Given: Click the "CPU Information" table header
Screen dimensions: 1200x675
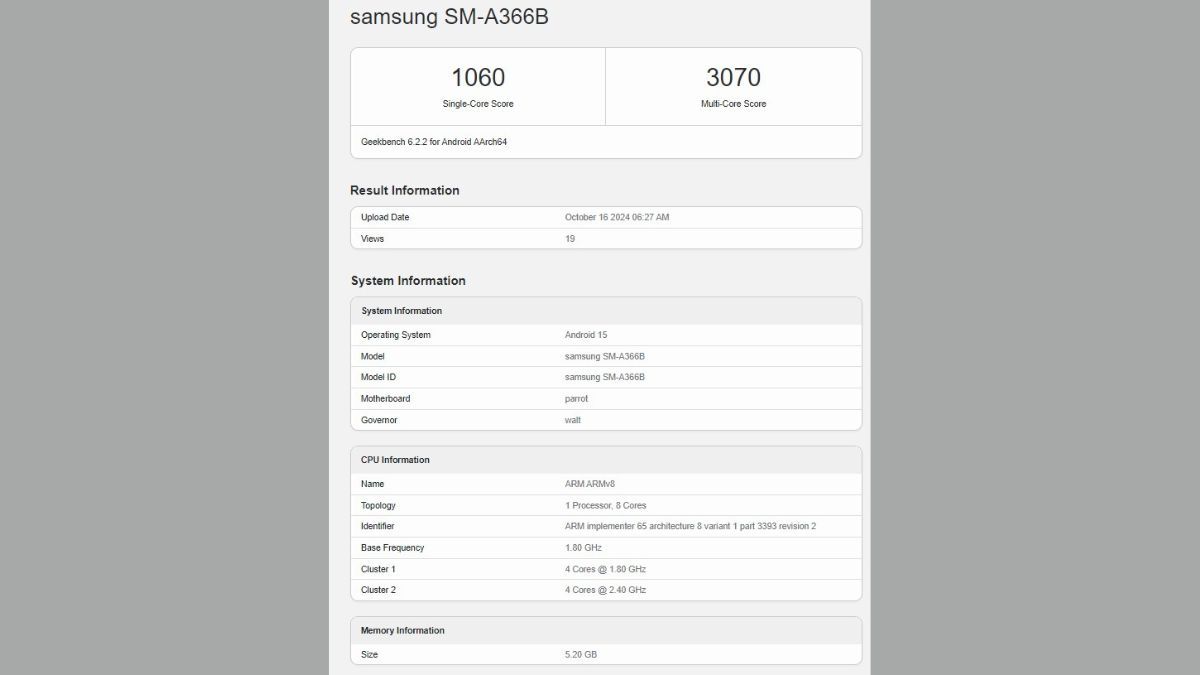Looking at the screenshot, I should (x=606, y=460).
